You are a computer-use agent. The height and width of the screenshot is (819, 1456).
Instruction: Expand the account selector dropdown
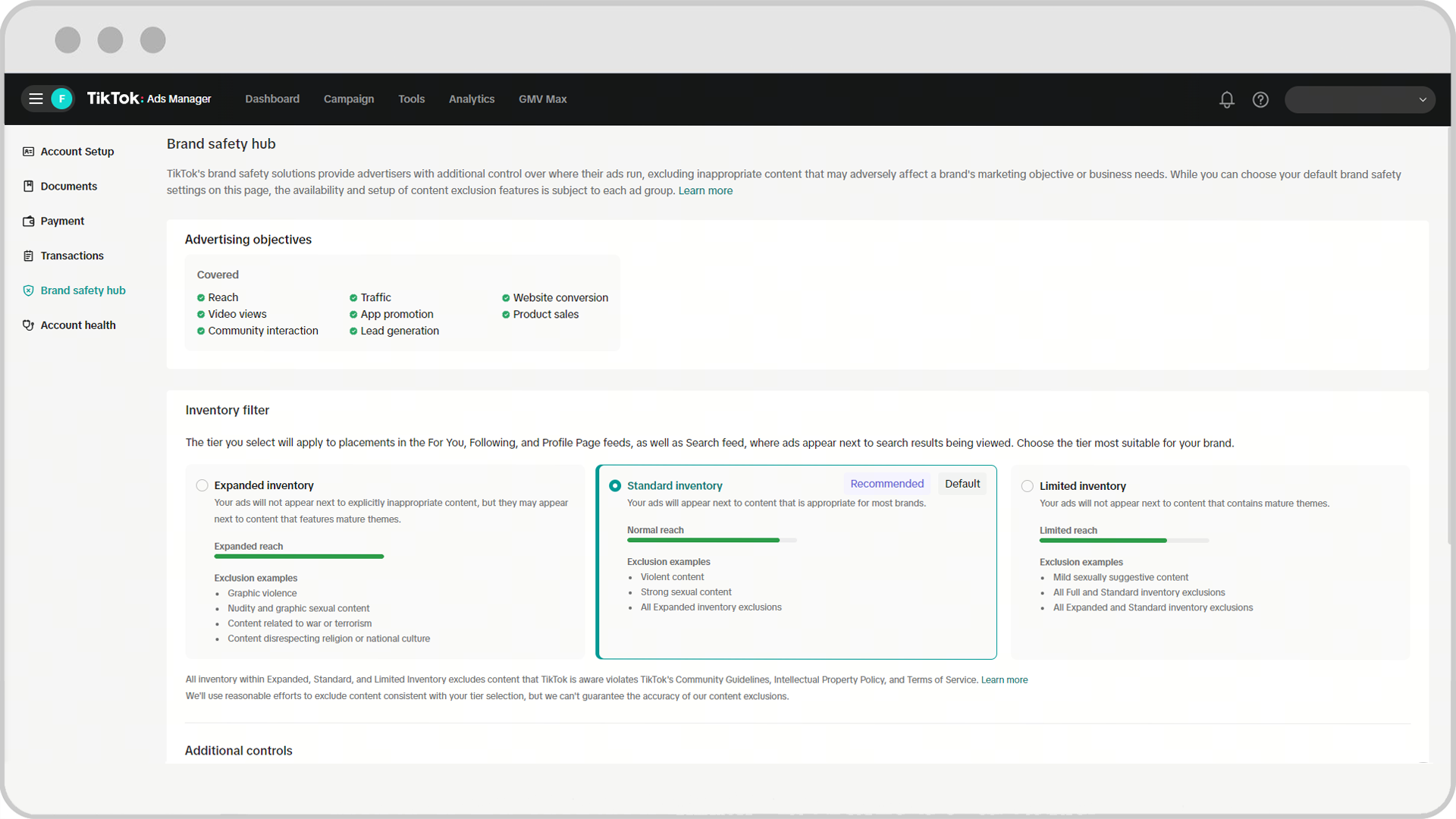(1422, 99)
